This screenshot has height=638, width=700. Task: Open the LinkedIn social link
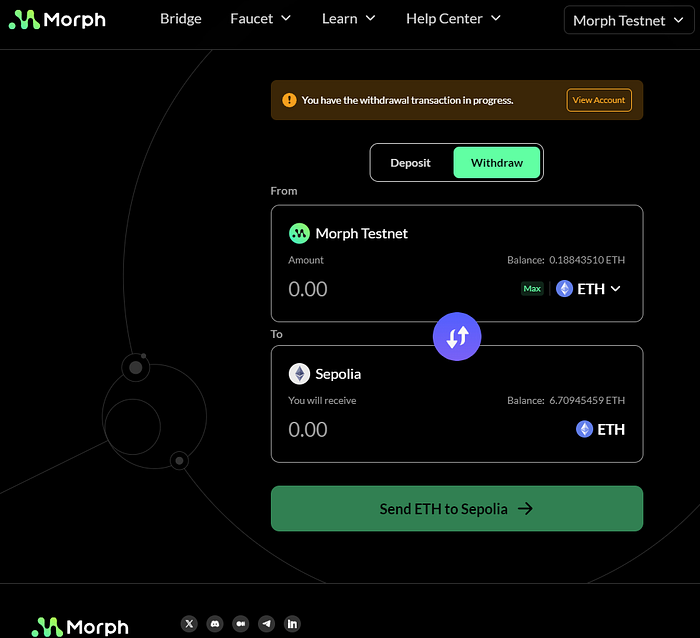point(292,624)
